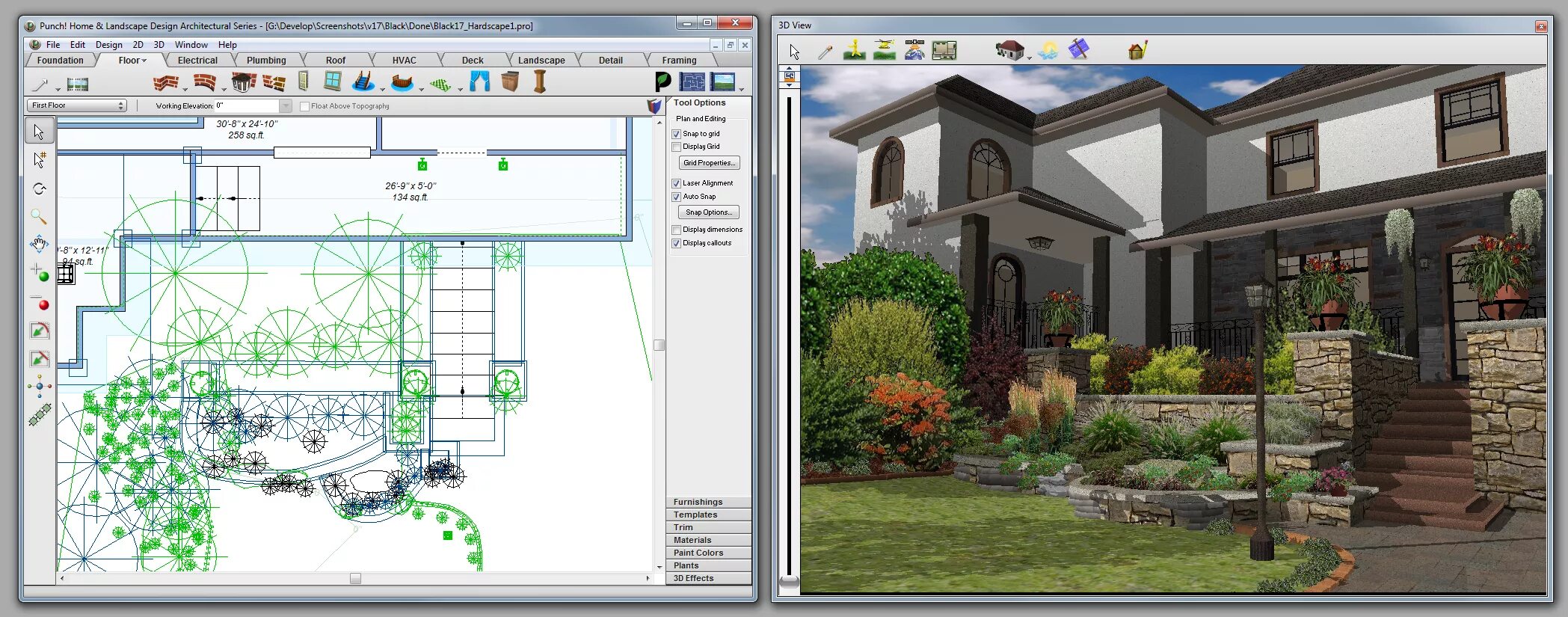Expand the deck tool dropdown arrow
The image size is (1568, 617).
(422, 90)
